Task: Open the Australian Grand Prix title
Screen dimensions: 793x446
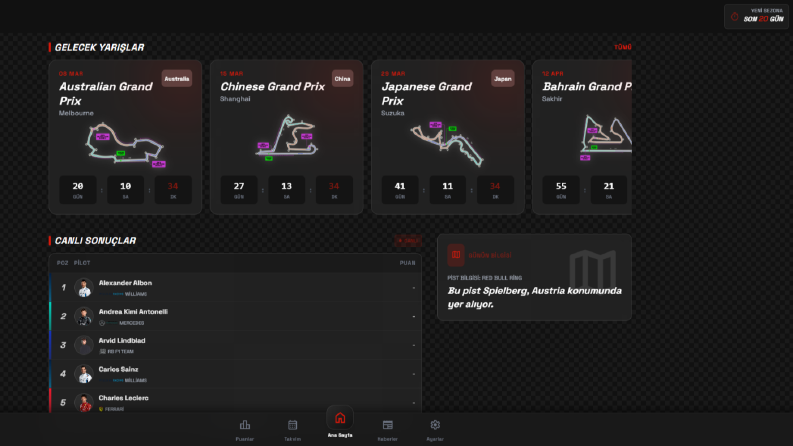Action: click(106, 94)
